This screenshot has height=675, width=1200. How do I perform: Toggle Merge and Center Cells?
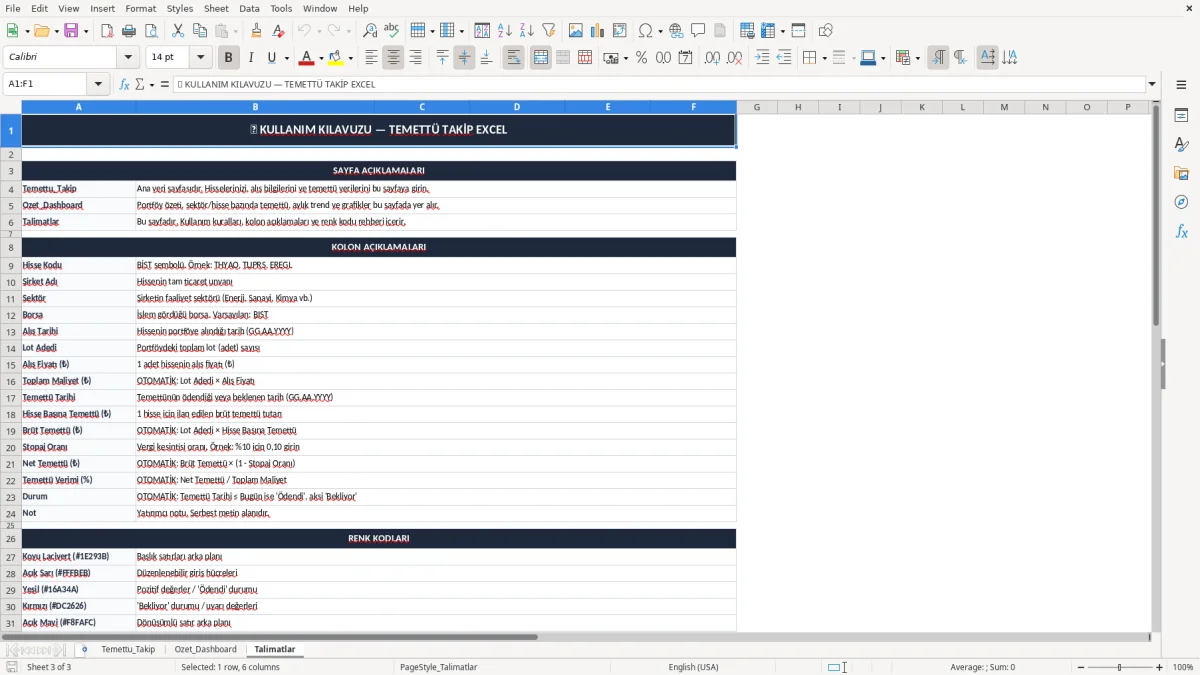[x=540, y=58]
